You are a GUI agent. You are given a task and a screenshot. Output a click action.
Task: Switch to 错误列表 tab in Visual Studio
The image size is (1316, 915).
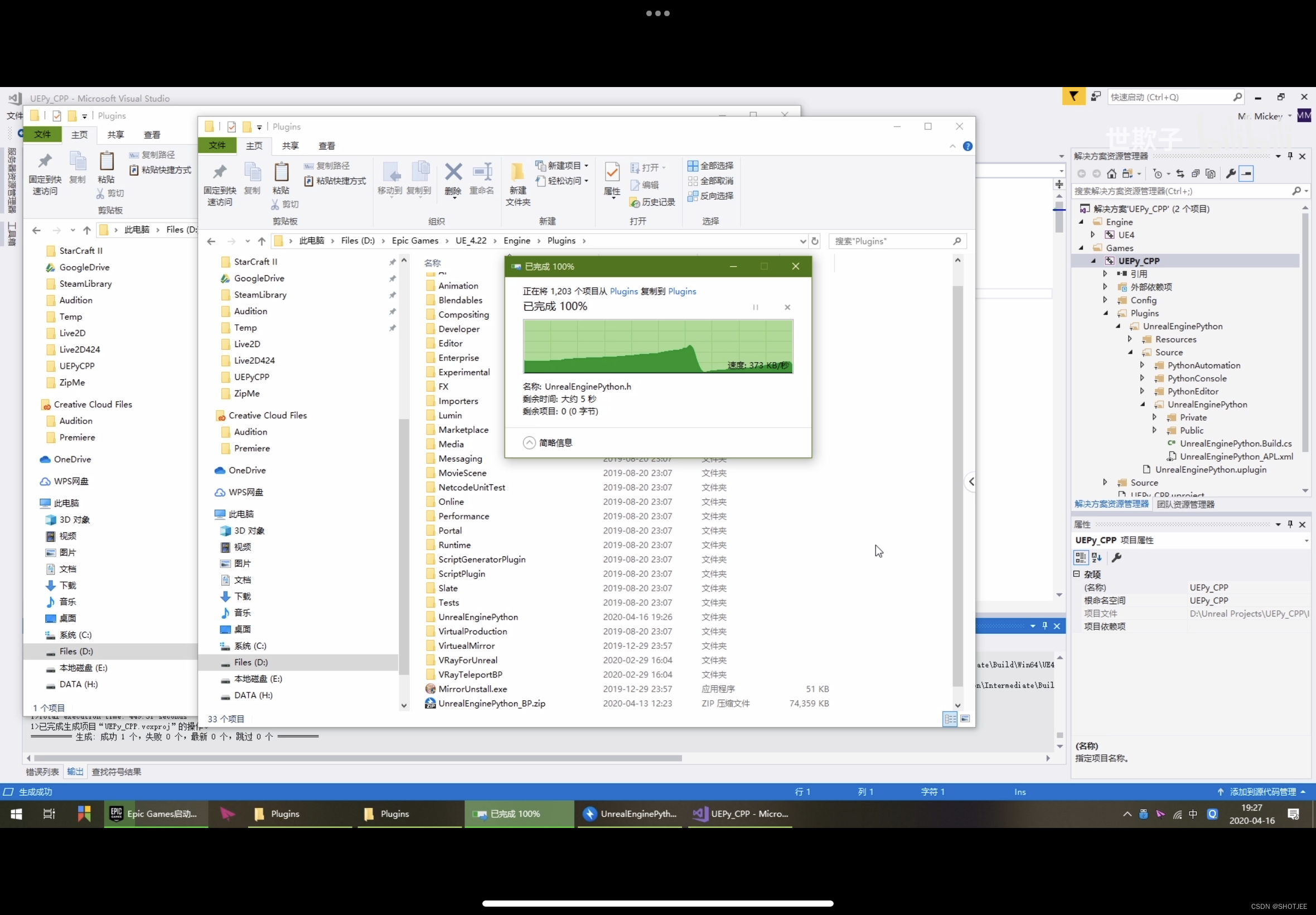click(42, 772)
